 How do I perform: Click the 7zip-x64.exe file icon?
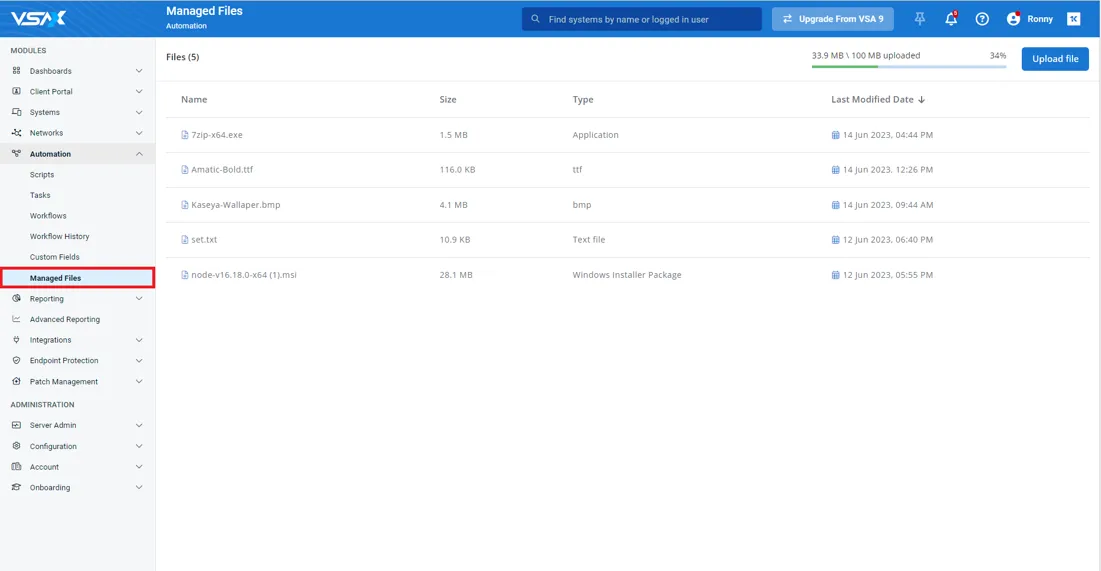click(x=185, y=135)
